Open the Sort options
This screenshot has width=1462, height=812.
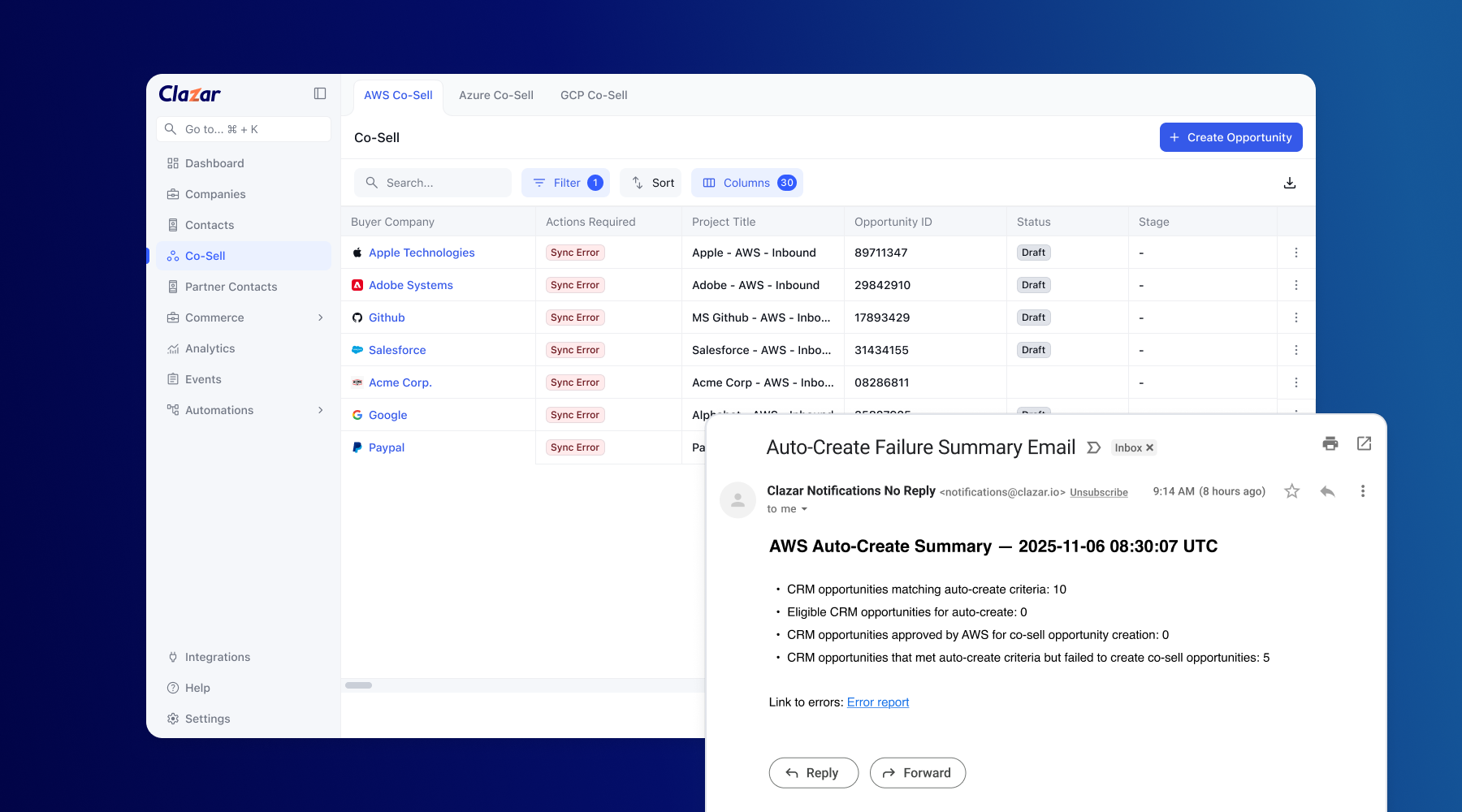coord(652,183)
